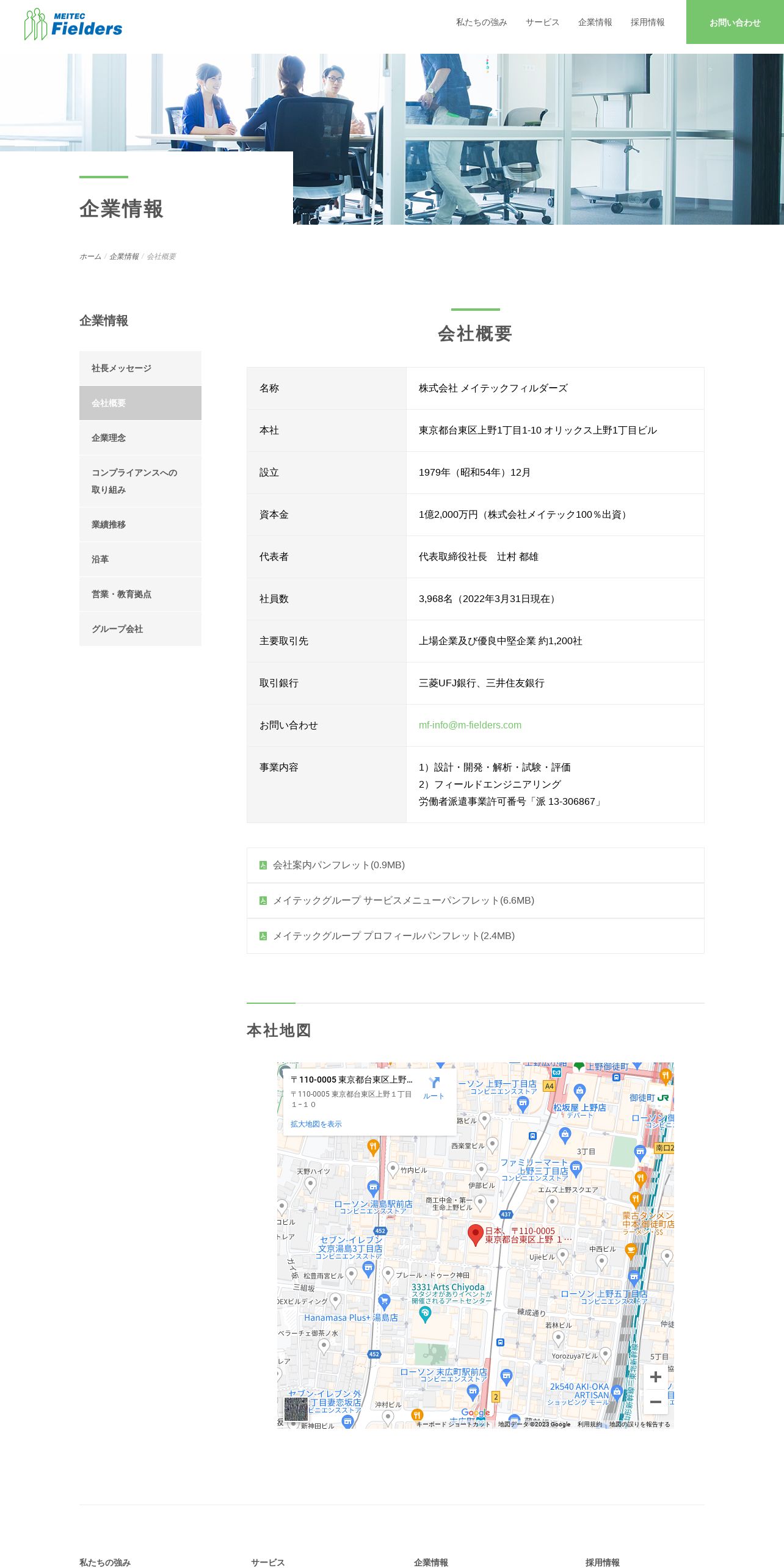784x1568 pixels.
Task: Click the Google logo on map
Action: (x=476, y=1412)
